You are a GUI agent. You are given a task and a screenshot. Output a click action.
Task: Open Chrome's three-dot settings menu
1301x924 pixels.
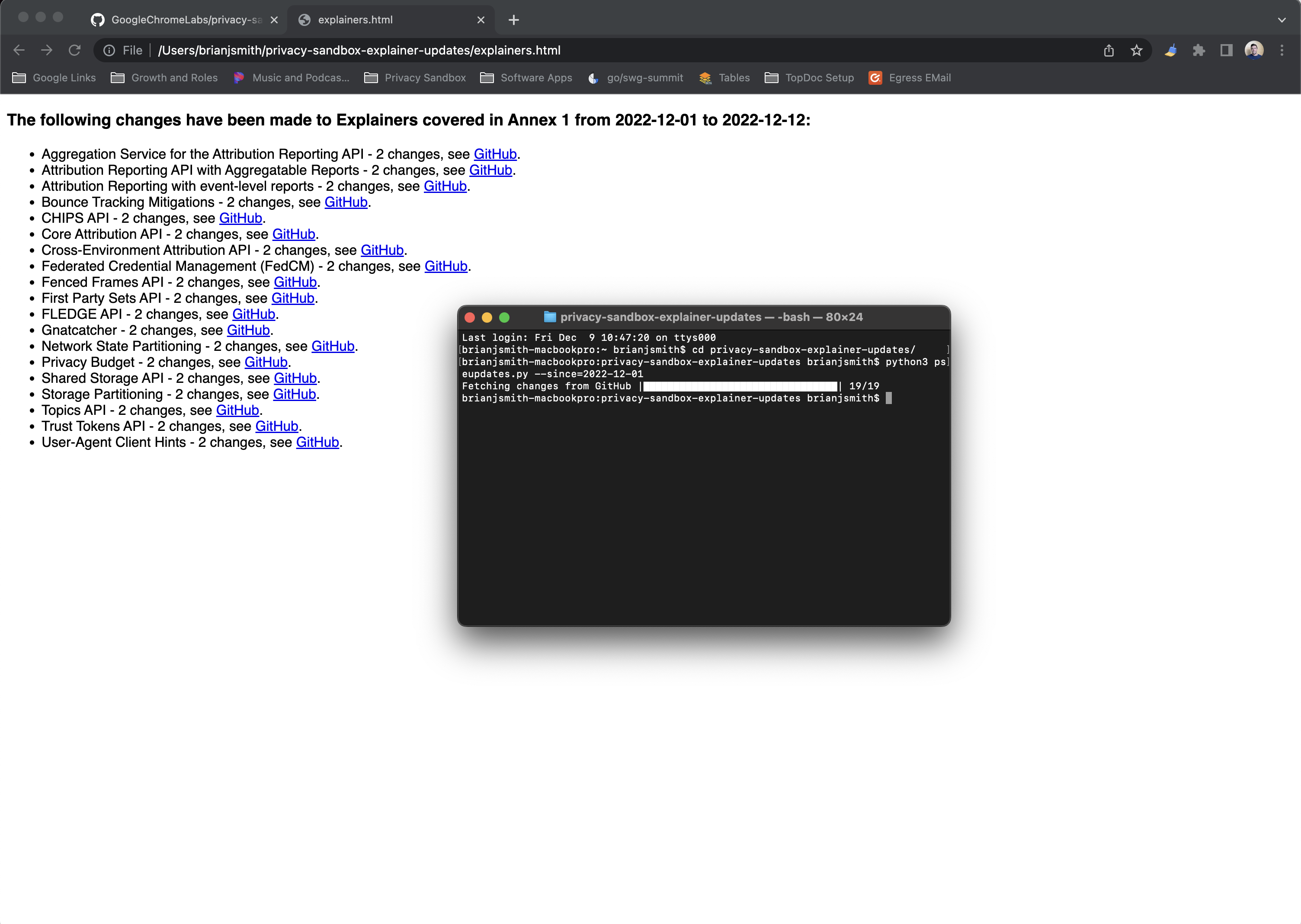pyautogui.click(x=1282, y=50)
